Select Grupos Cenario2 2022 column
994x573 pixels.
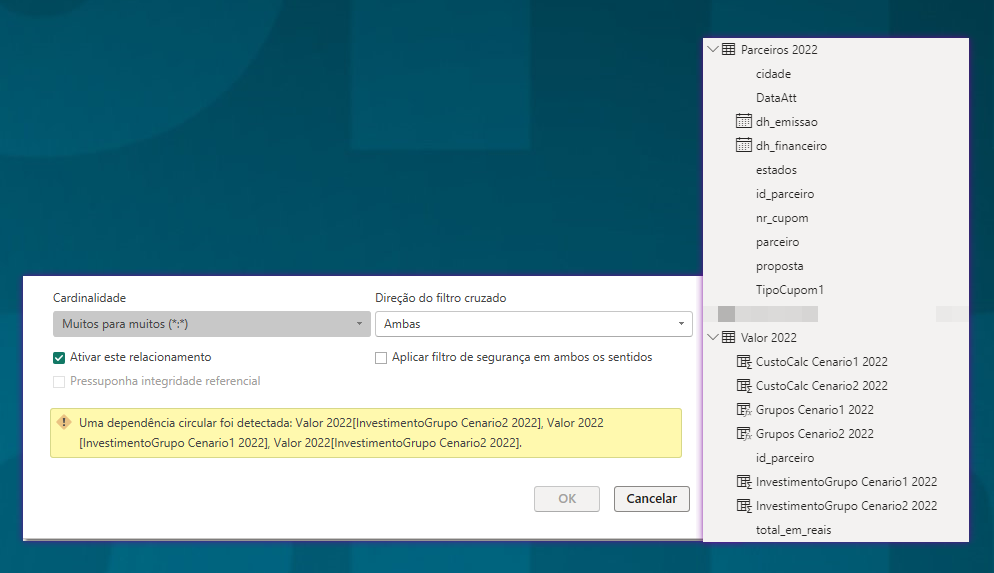[x=815, y=434]
